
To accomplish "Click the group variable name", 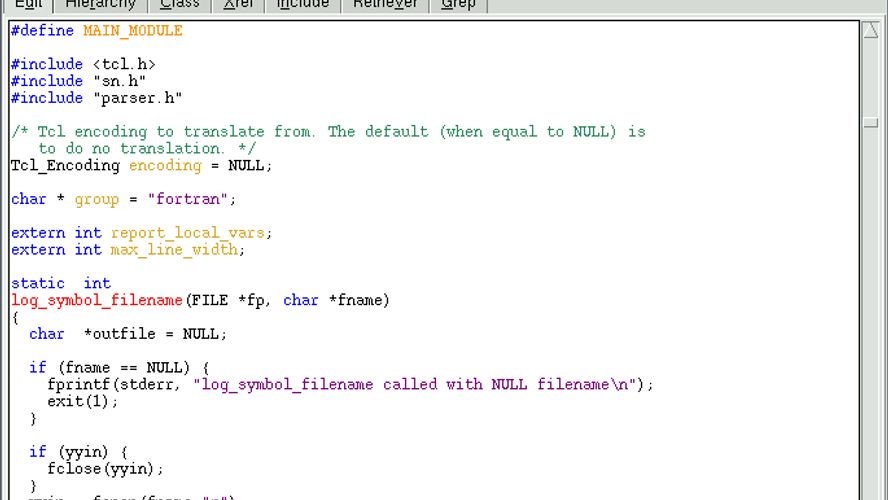I will [97, 199].
